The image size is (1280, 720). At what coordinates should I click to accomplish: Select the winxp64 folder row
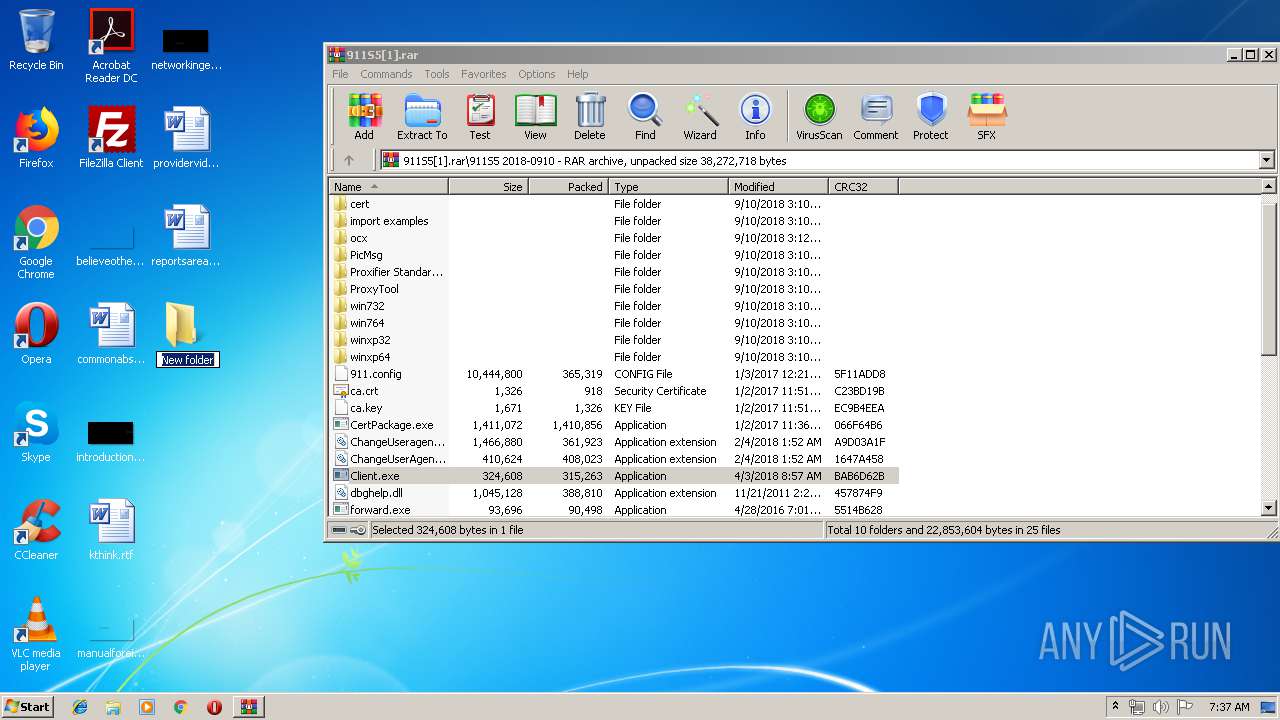coord(613,357)
